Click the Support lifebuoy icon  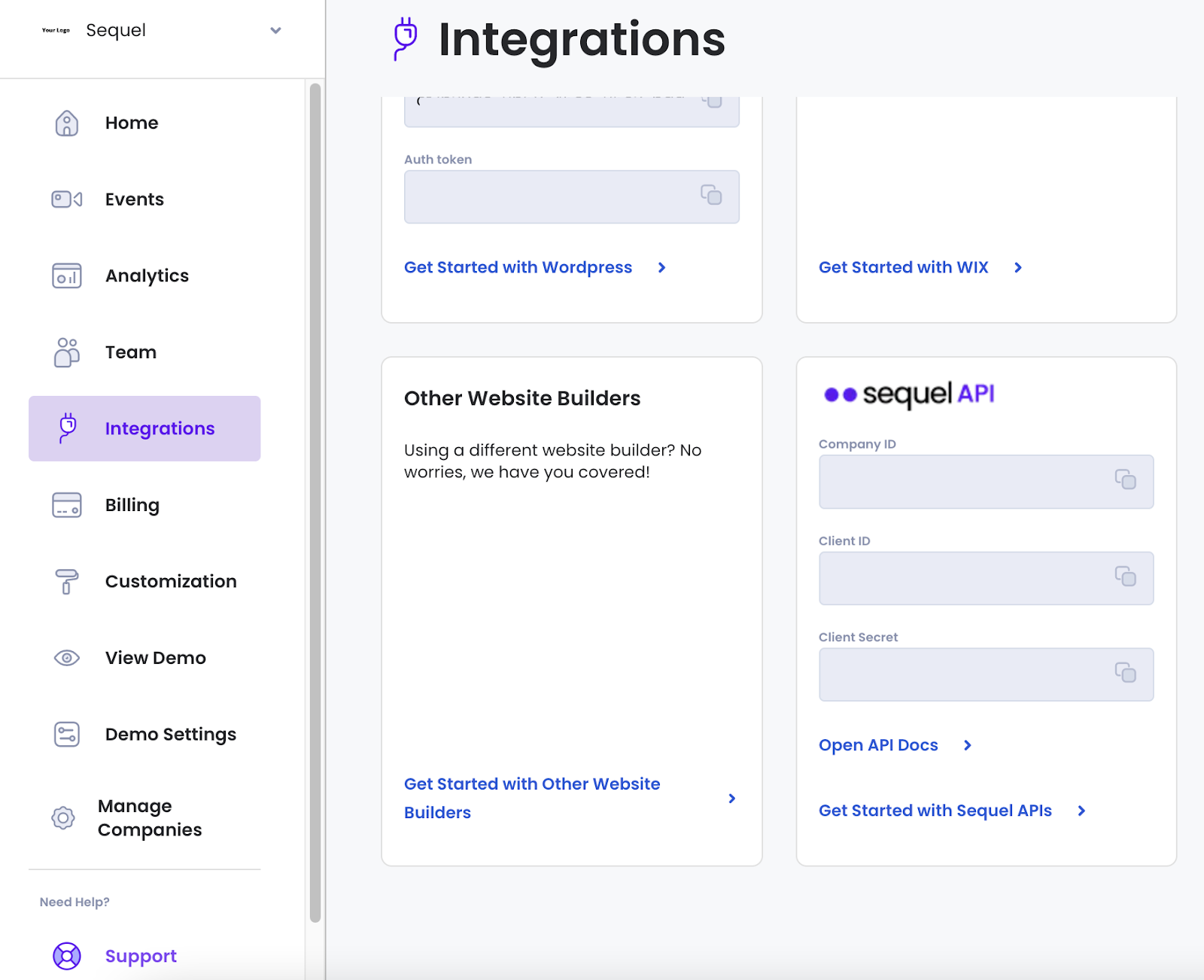click(67, 956)
